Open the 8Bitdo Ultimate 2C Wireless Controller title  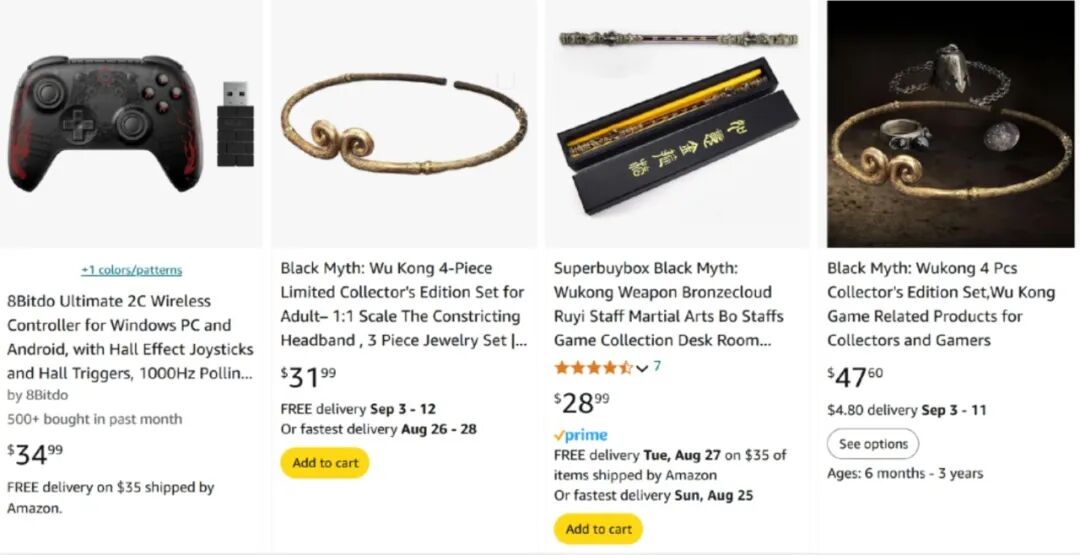point(130,337)
